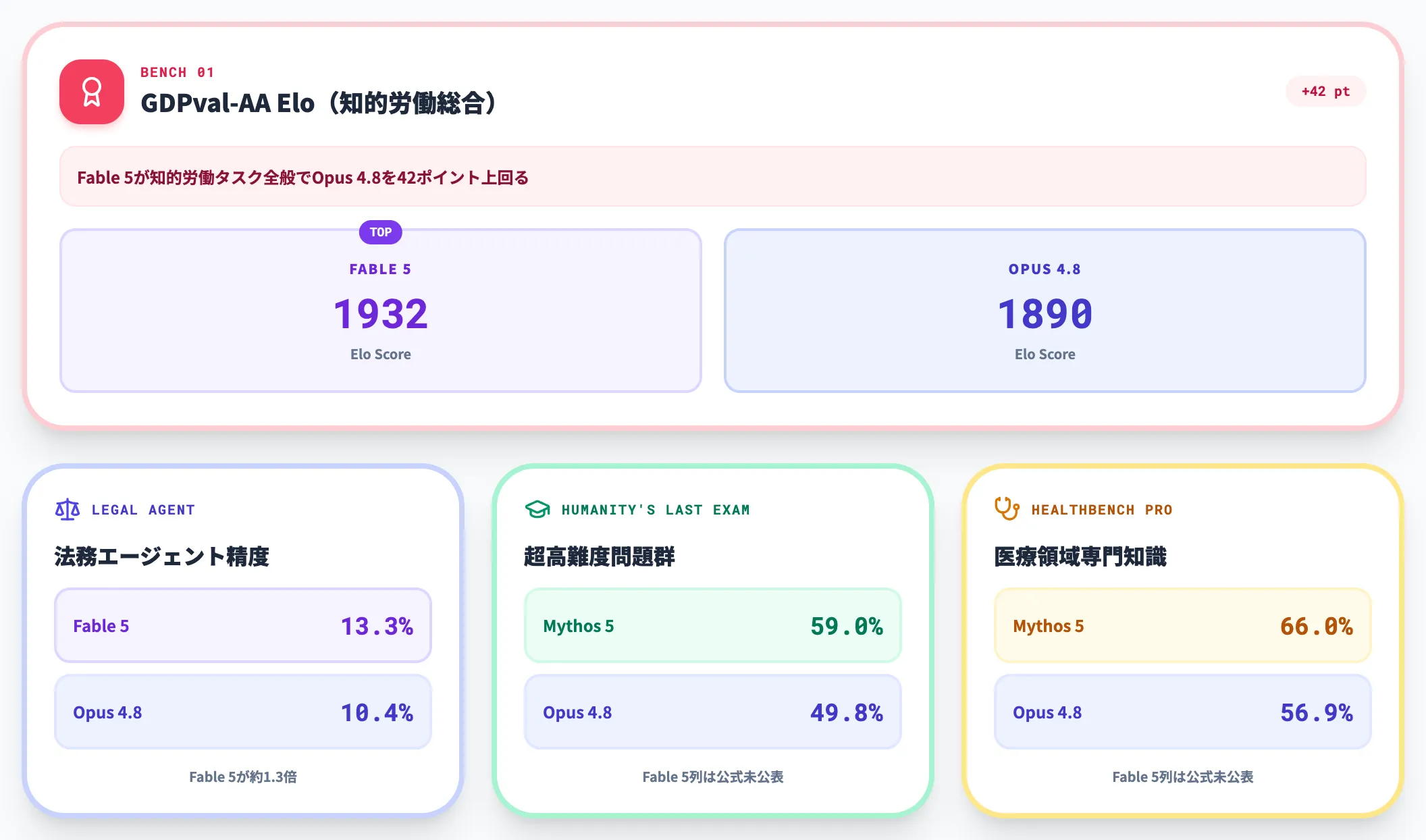Select the Fable 5 Elo score card
This screenshot has width=1426, height=840.
381,311
